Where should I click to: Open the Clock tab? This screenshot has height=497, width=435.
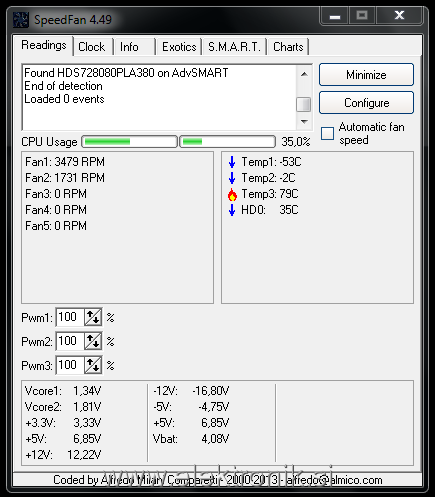tap(92, 47)
